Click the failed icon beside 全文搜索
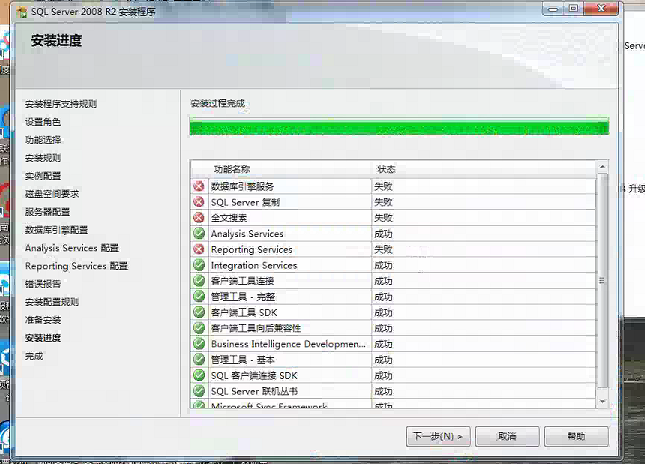This screenshot has width=645, height=464. (x=199, y=218)
